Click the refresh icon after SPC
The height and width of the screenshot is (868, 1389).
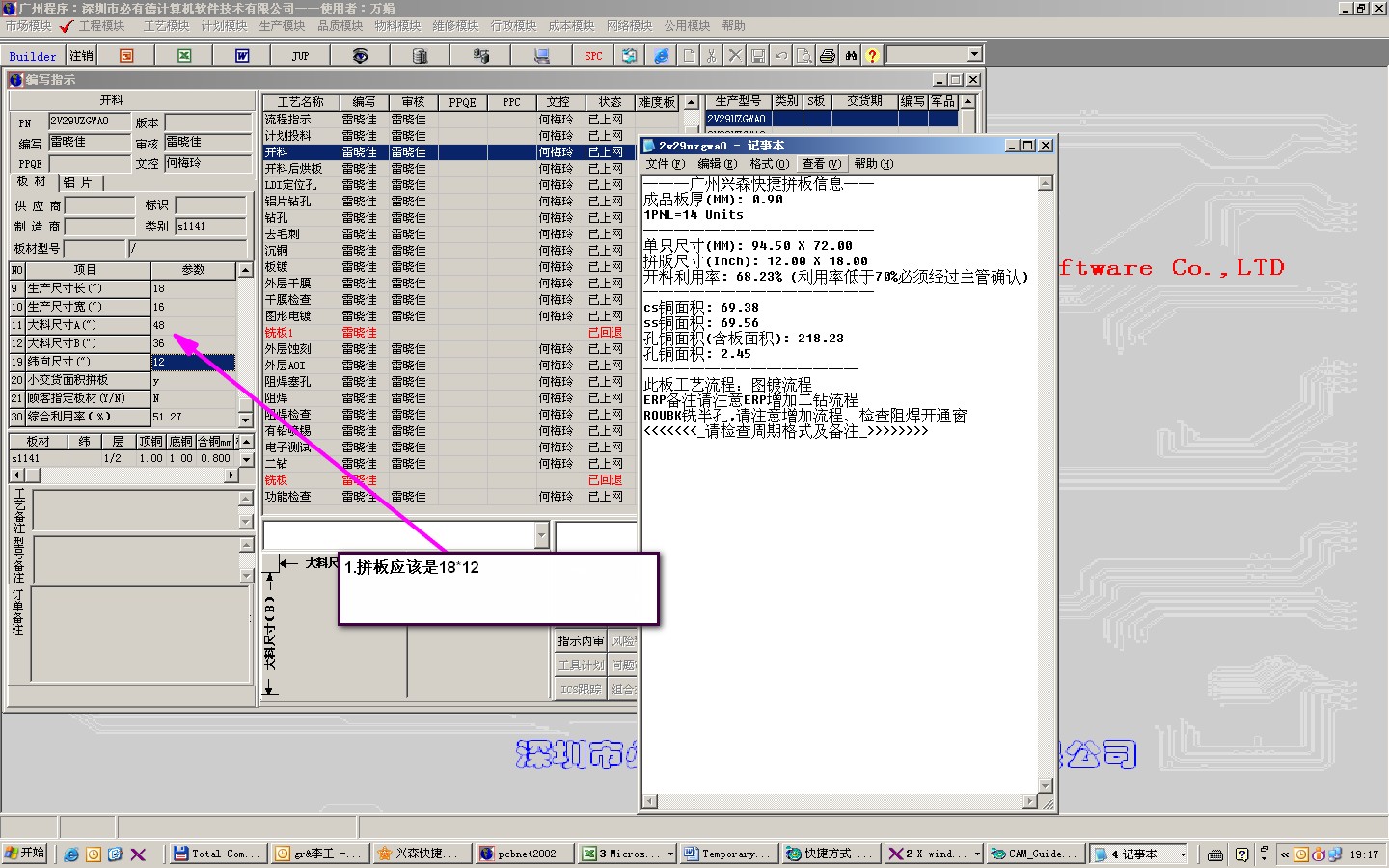[x=629, y=56]
